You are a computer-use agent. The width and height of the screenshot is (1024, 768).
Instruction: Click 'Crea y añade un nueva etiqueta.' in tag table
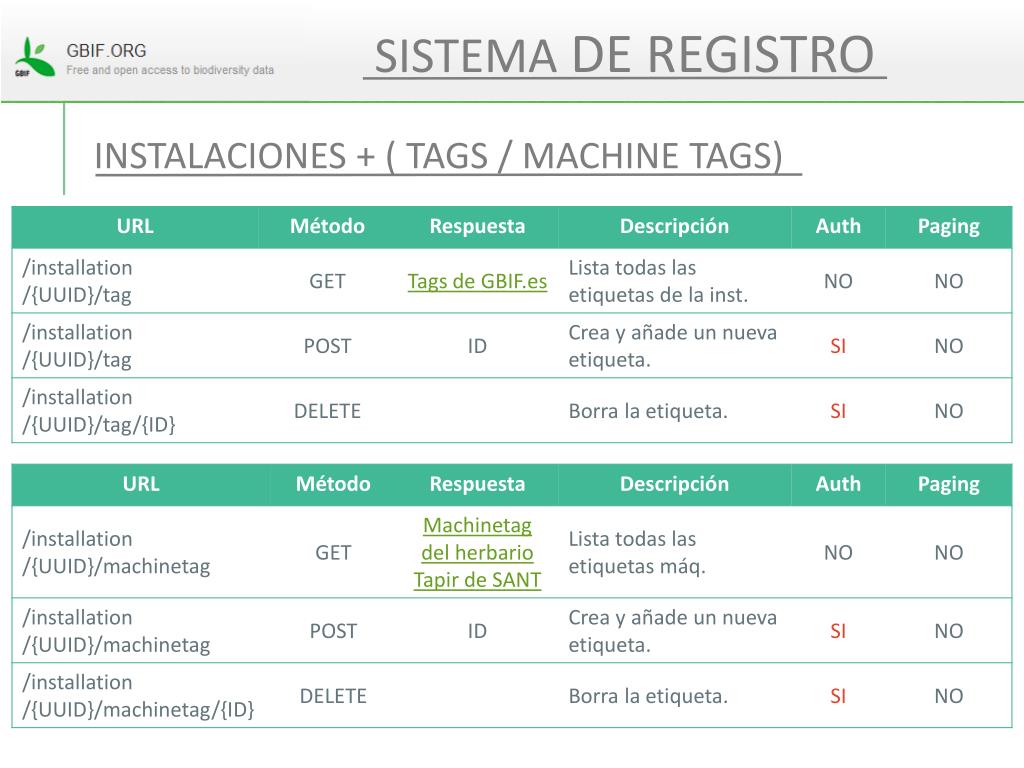(673, 345)
